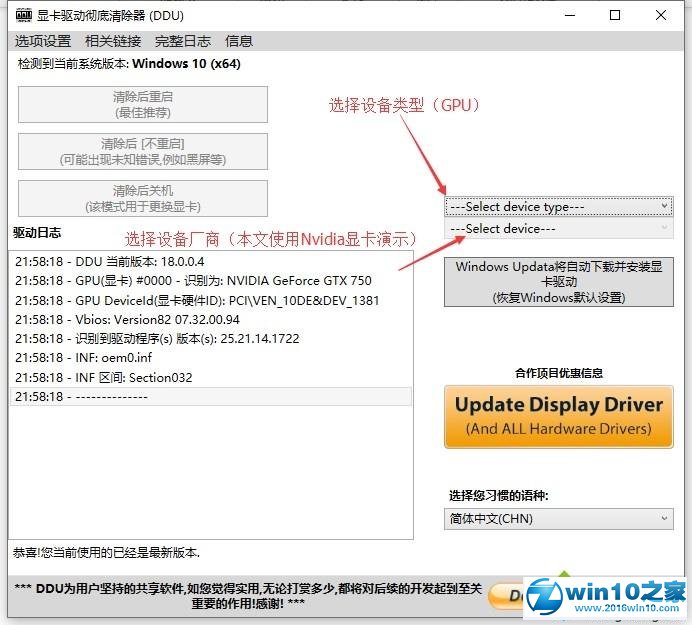The width and height of the screenshot is (692, 625).
Task: Expand the Select device type dropdown
Action: tap(558, 206)
